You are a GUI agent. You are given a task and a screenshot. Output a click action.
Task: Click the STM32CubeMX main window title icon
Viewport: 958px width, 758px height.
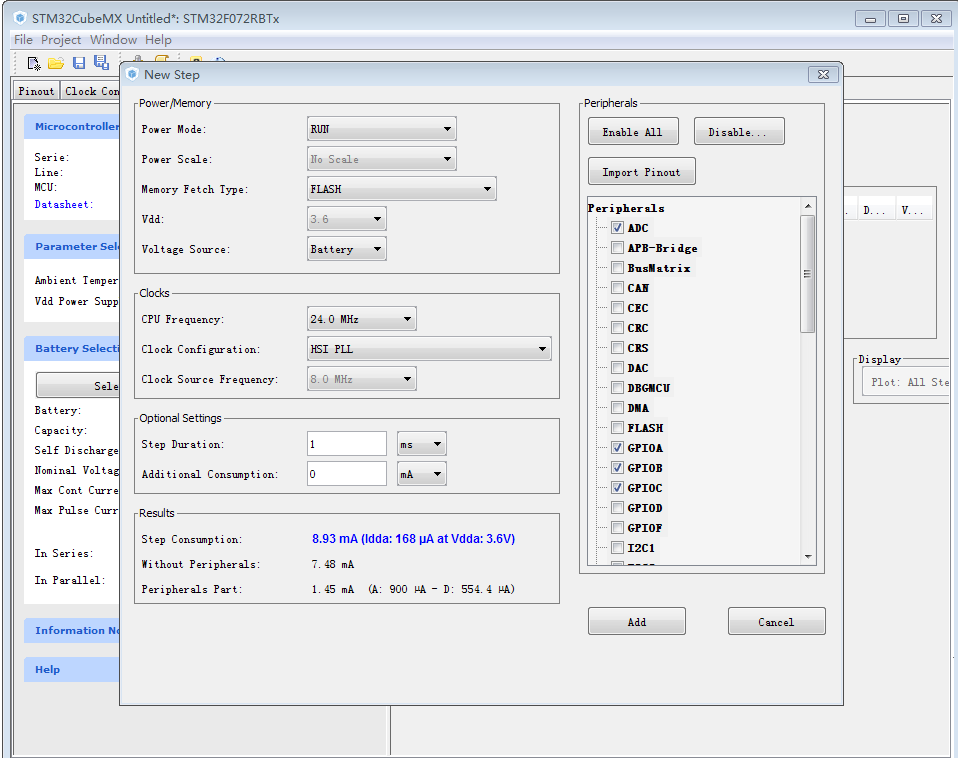click(20, 18)
